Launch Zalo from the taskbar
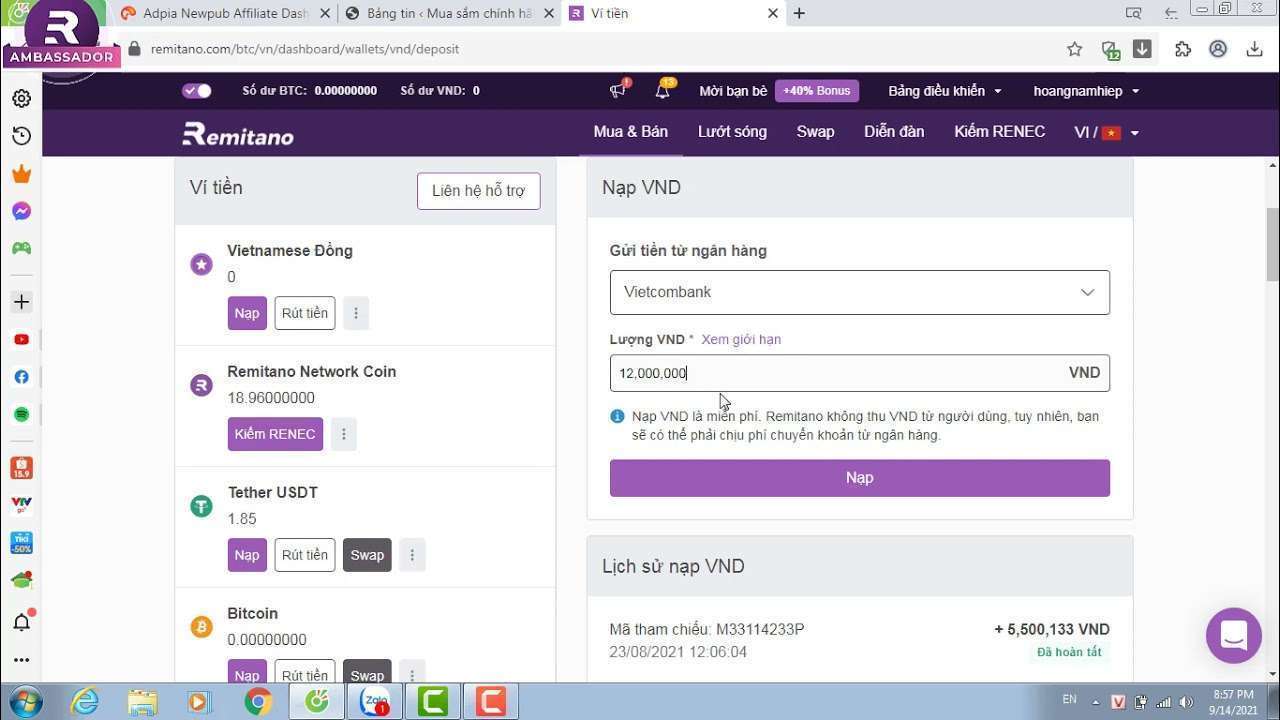Viewport: 1280px width, 720px height. click(374, 702)
